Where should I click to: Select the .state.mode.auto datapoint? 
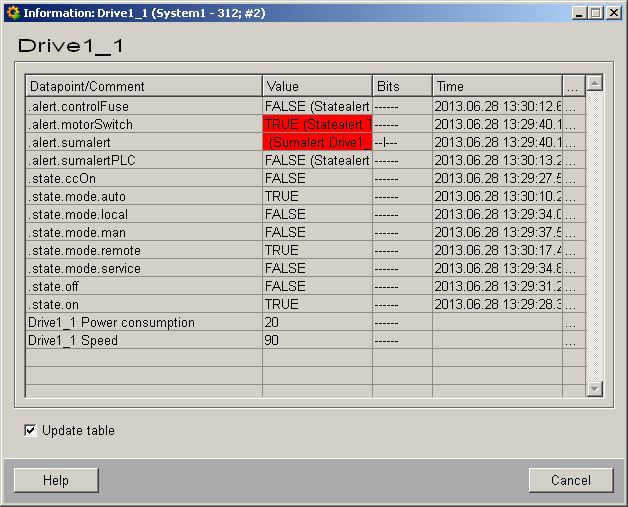pyautogui.click(x=144, y=196)
